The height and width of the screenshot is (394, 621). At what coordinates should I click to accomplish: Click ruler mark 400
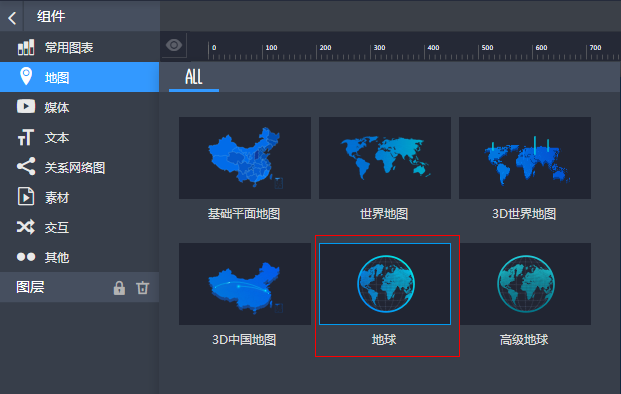[x=433, y=48]
